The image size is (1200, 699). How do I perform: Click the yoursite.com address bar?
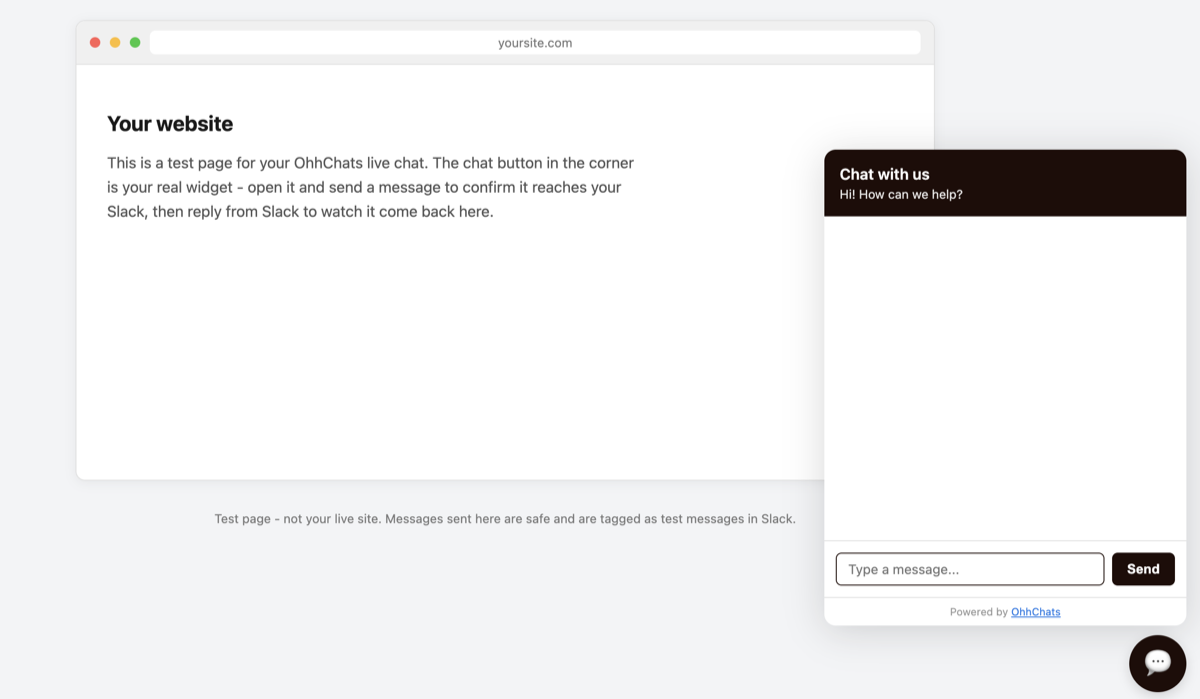[535, 43]
